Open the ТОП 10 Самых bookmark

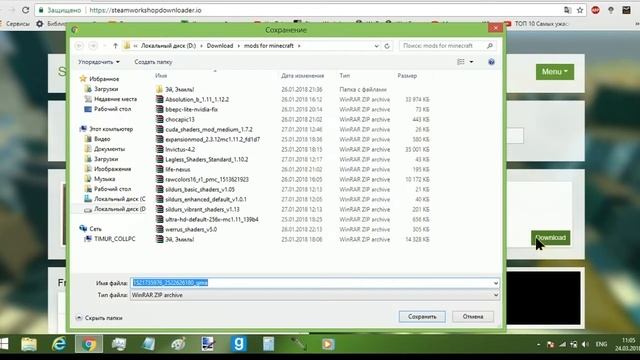click(x=536, y=24)
